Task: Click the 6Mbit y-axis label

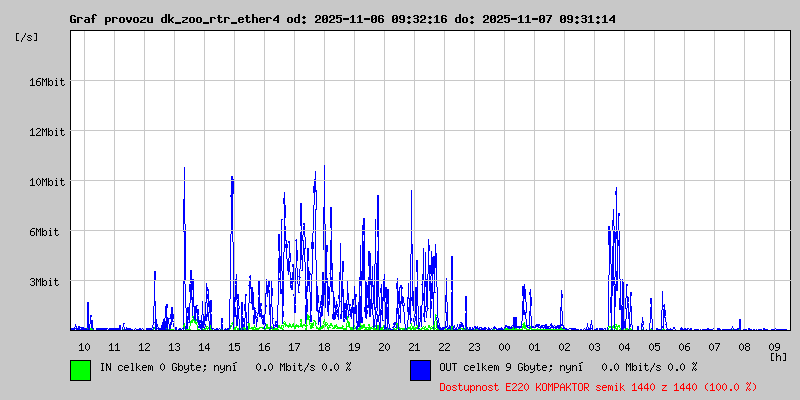Action: (x=46, y=232)
